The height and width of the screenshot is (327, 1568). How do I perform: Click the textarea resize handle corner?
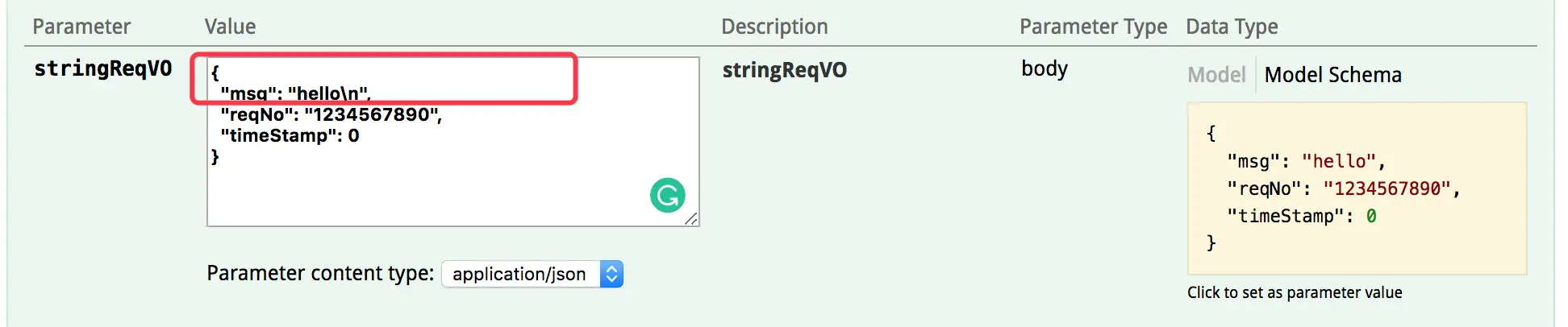691,219
